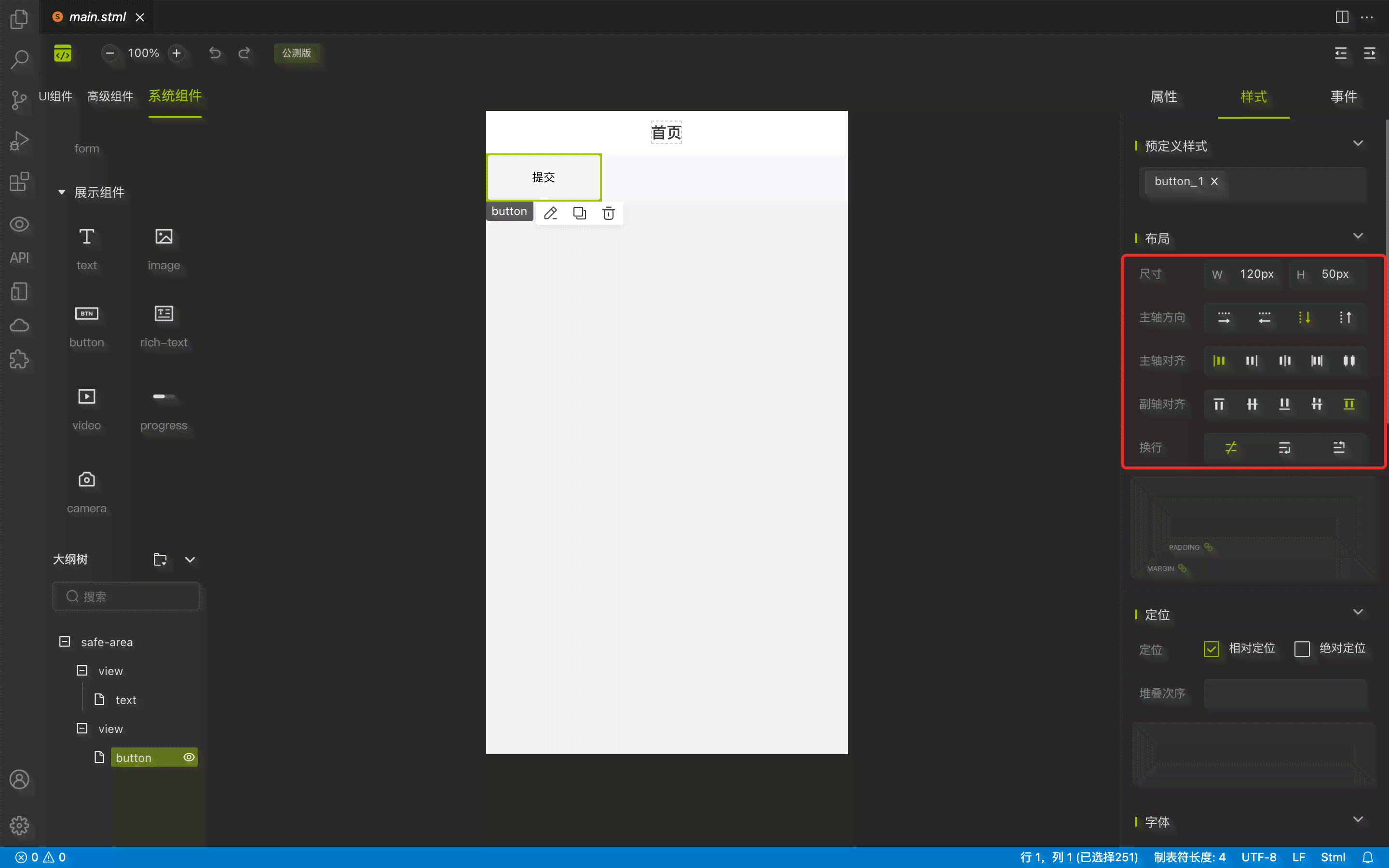This screenshot has width=1389, height=868.
Task: Click the horizontal layout direction icon
Action: 1224,317
